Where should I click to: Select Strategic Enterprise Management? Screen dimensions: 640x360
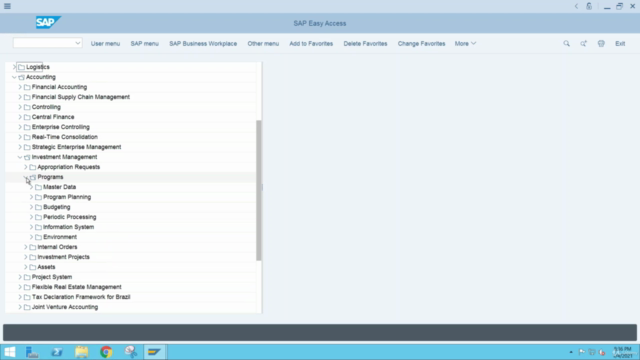pos(76,147)
